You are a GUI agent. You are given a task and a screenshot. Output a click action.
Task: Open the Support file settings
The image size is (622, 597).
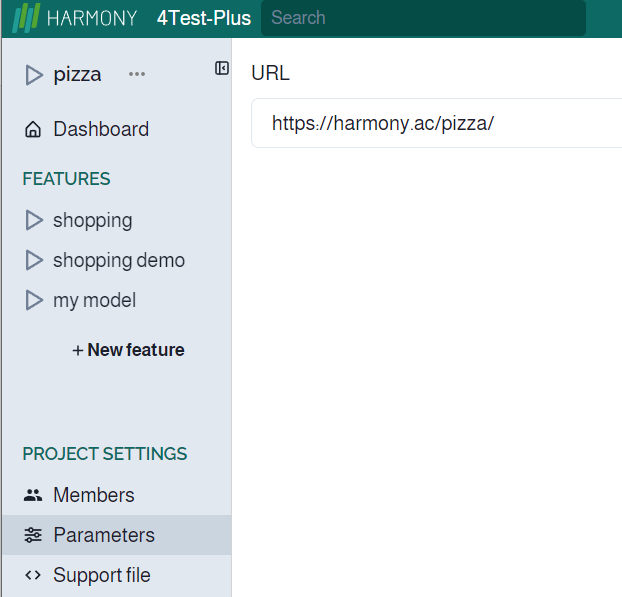(102, 575)
